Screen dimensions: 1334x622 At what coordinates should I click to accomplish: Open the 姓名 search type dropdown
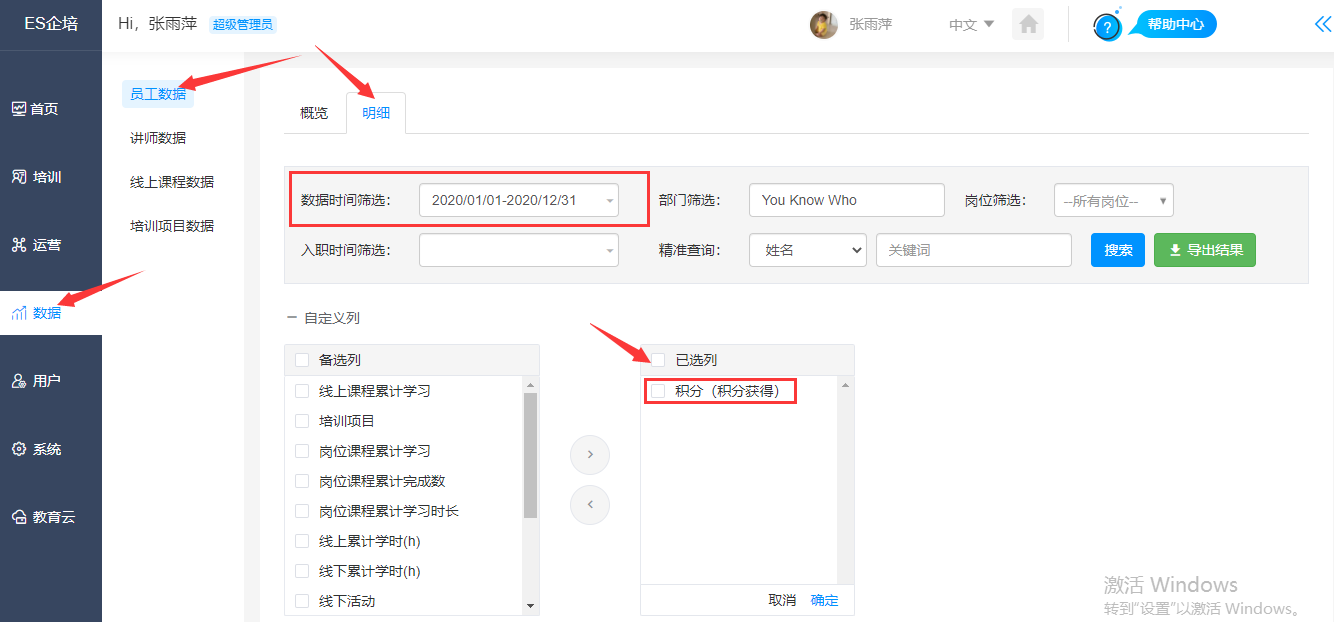click(807, 250)
